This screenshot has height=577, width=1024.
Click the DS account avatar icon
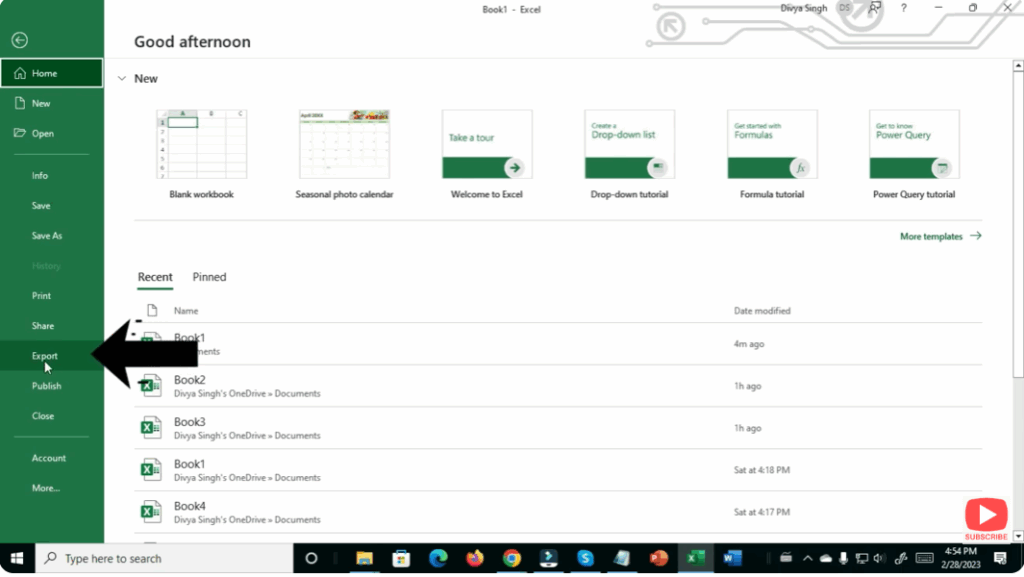point(845,8)
